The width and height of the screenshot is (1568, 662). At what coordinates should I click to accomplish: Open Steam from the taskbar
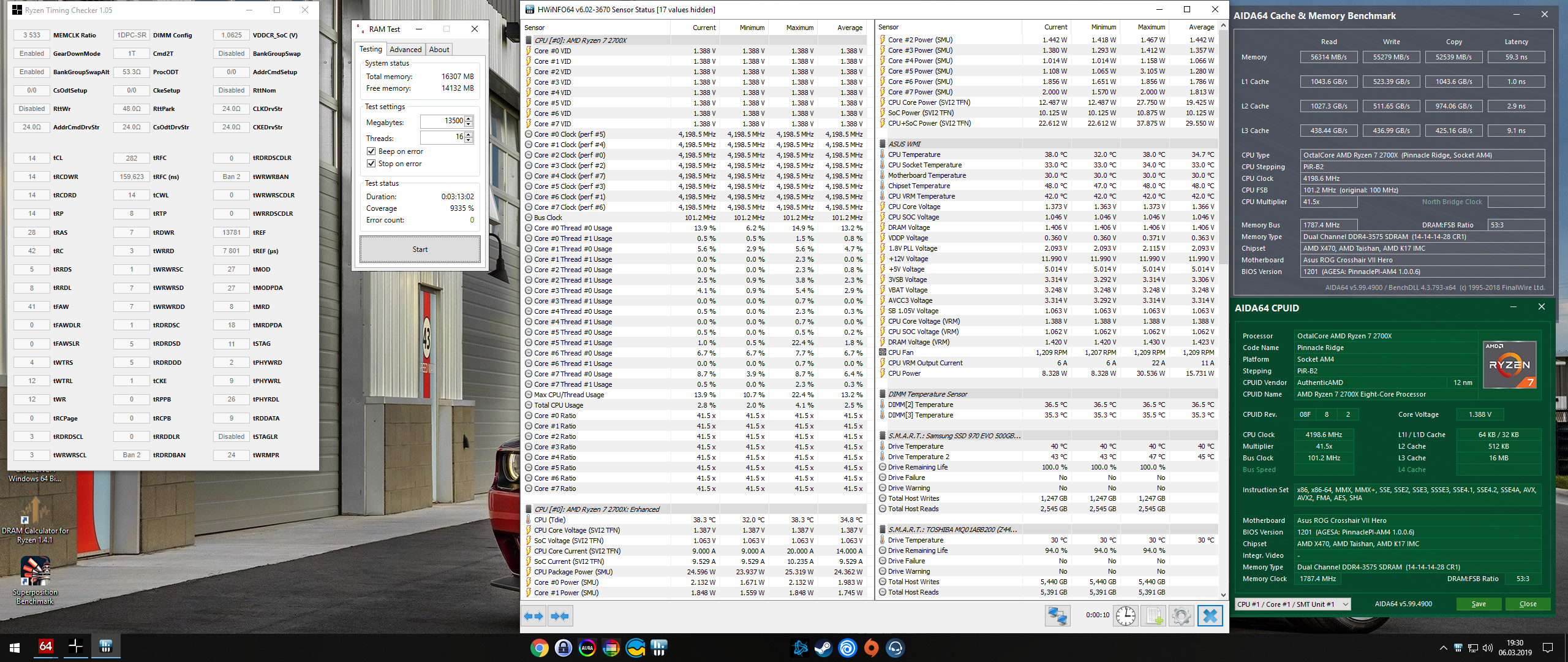coord(823,648)
